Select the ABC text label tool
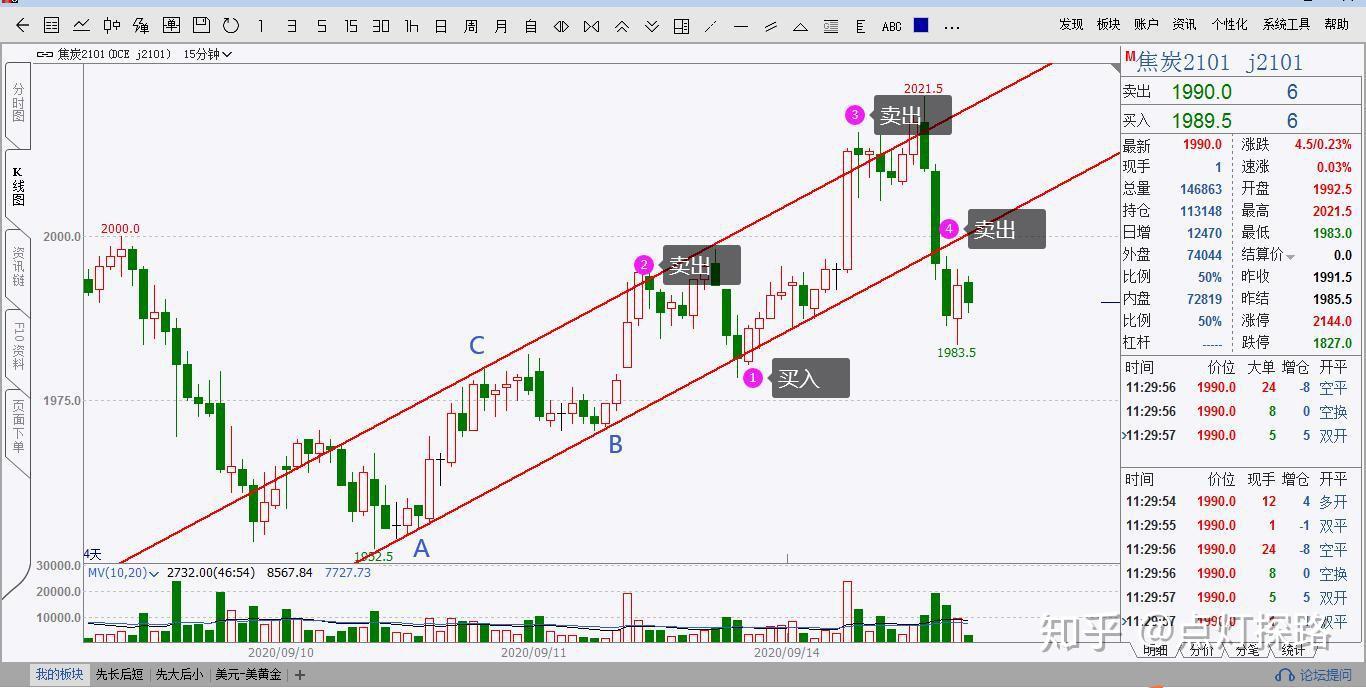 click(x=892, y=26)
